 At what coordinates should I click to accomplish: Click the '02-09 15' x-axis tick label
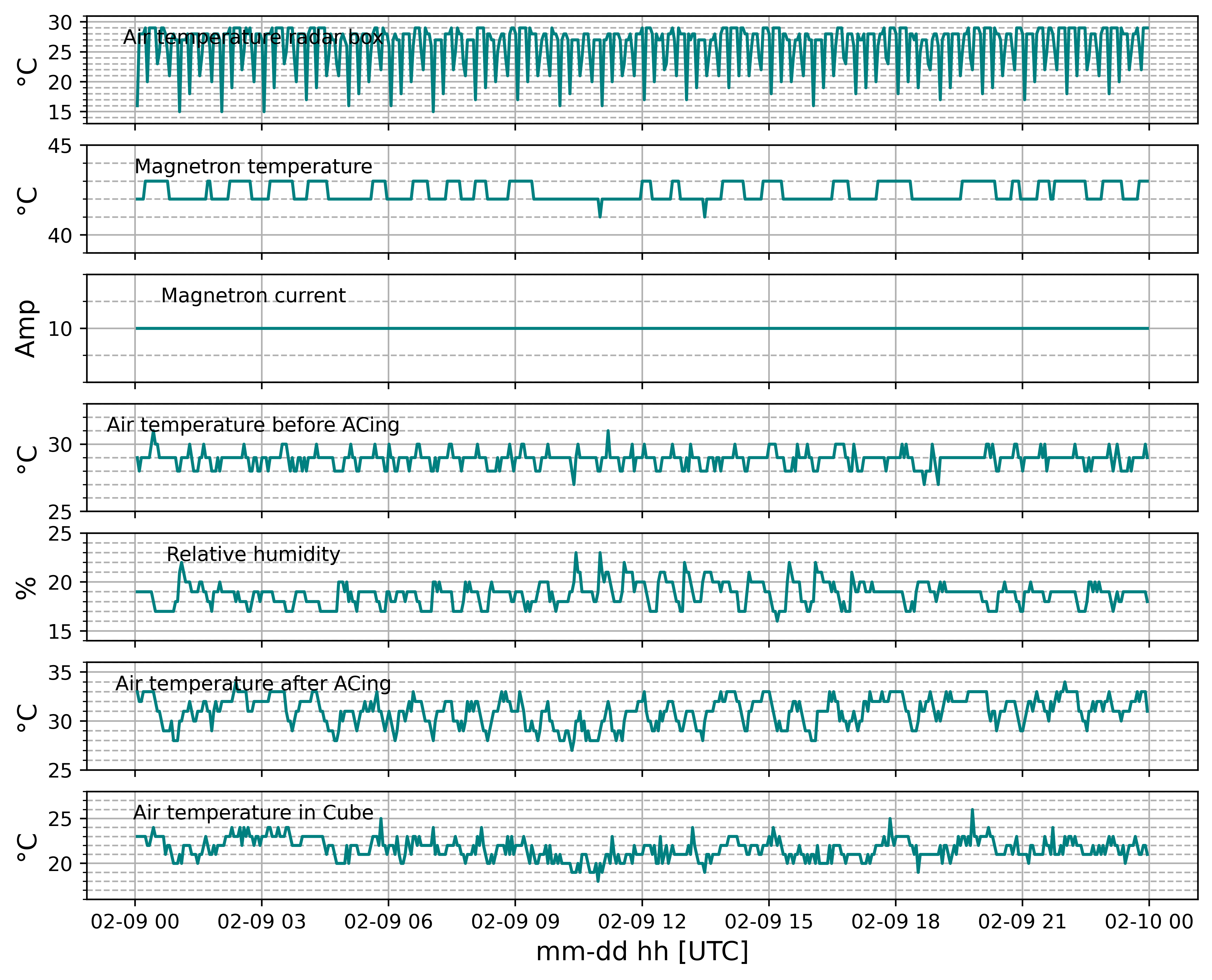pyautogui.click(x=768, y=922)
